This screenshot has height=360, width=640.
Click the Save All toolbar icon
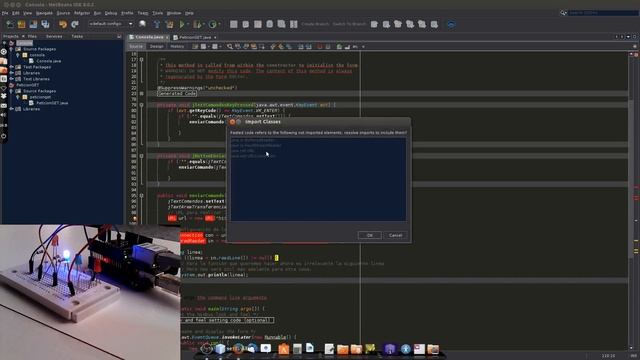(45, 24)
